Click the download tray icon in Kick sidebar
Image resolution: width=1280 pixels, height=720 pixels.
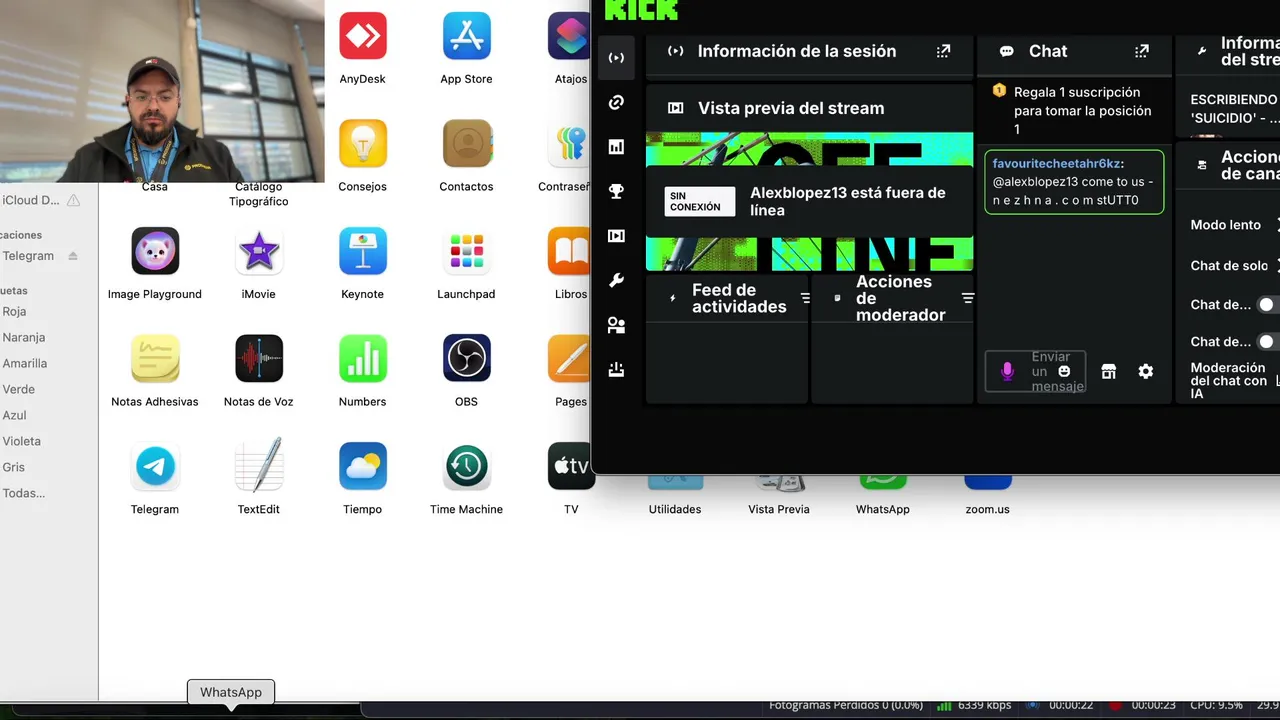pyautogui.click(x=616, y=369)
